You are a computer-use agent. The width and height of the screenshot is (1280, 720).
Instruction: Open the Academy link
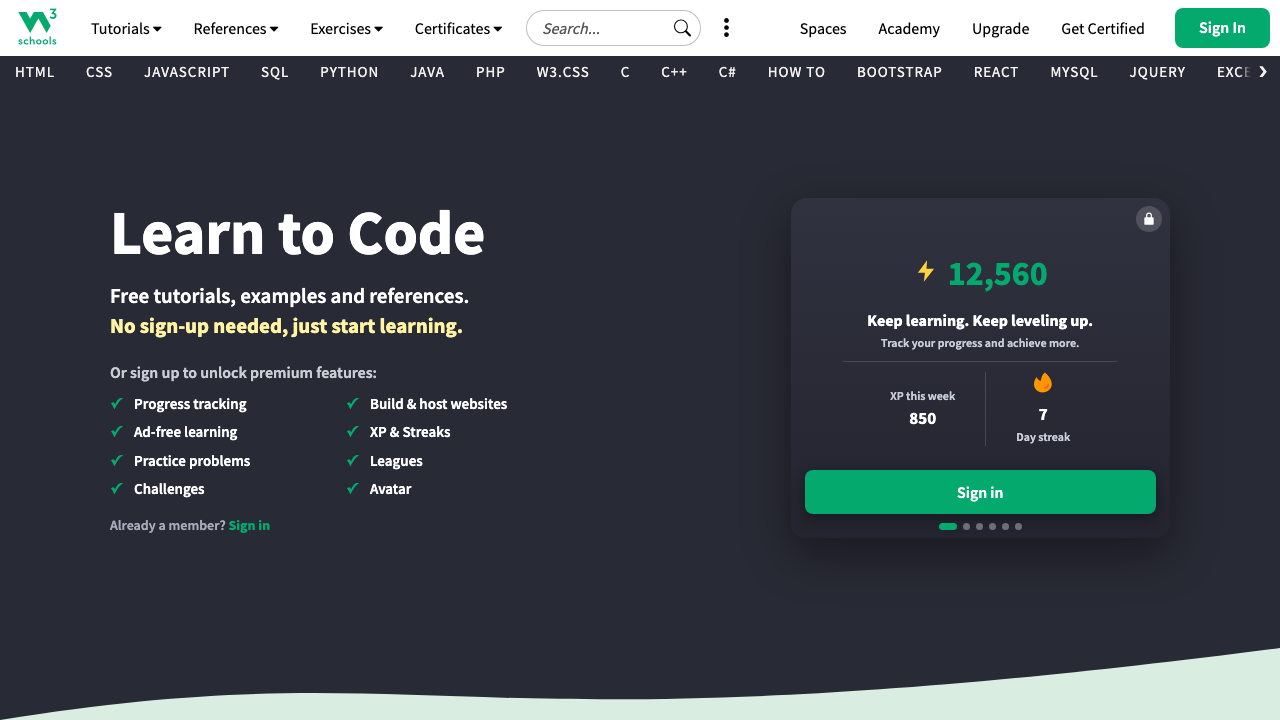(909, 29)
